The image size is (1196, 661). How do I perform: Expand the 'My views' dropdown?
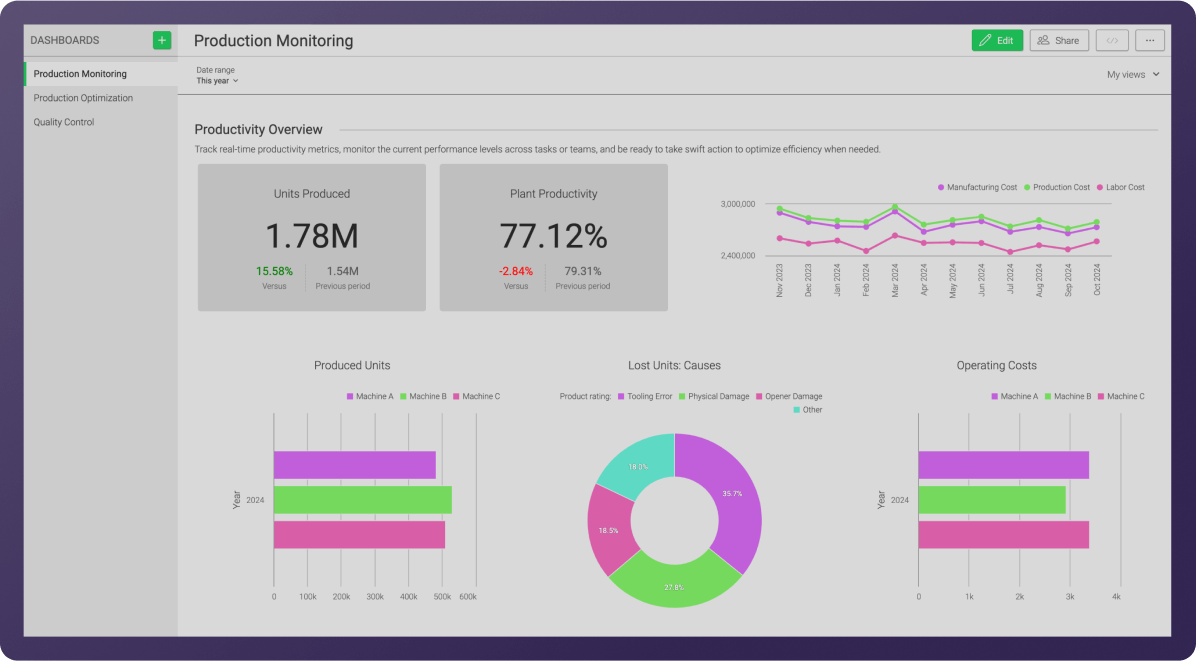tap(1131, 74)
